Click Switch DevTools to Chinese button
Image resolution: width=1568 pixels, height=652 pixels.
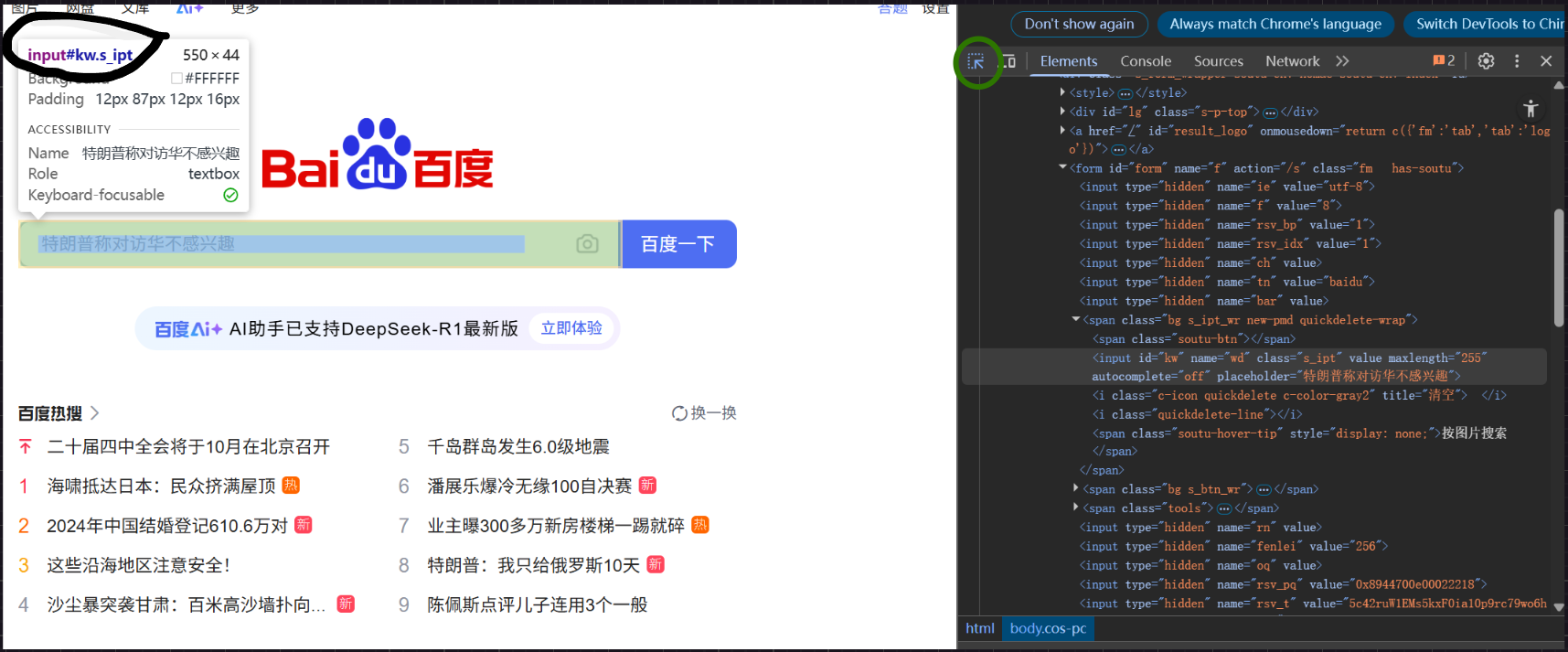1486,24
